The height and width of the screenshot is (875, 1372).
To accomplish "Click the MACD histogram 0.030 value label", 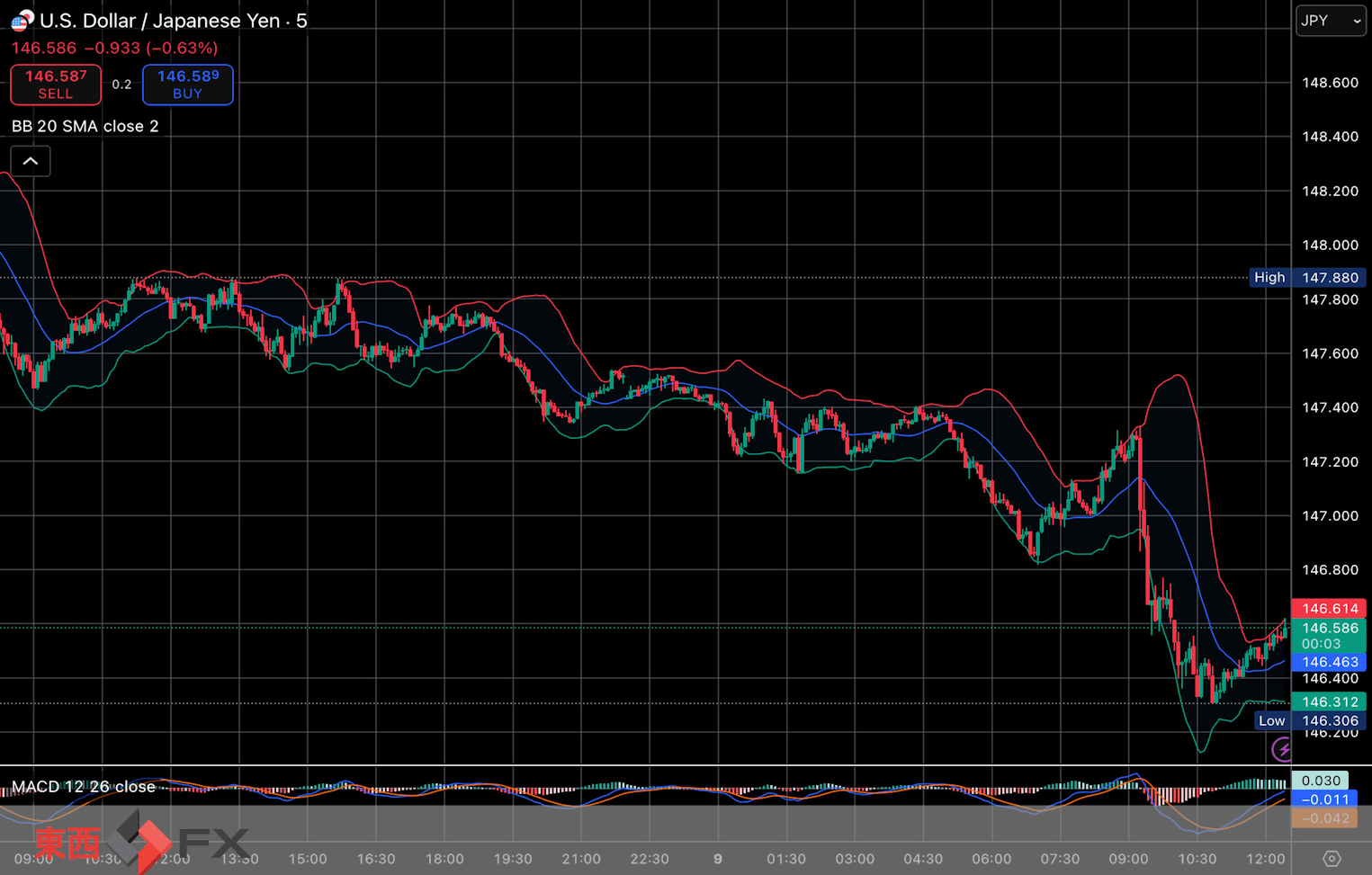I will click(1320, 781).
